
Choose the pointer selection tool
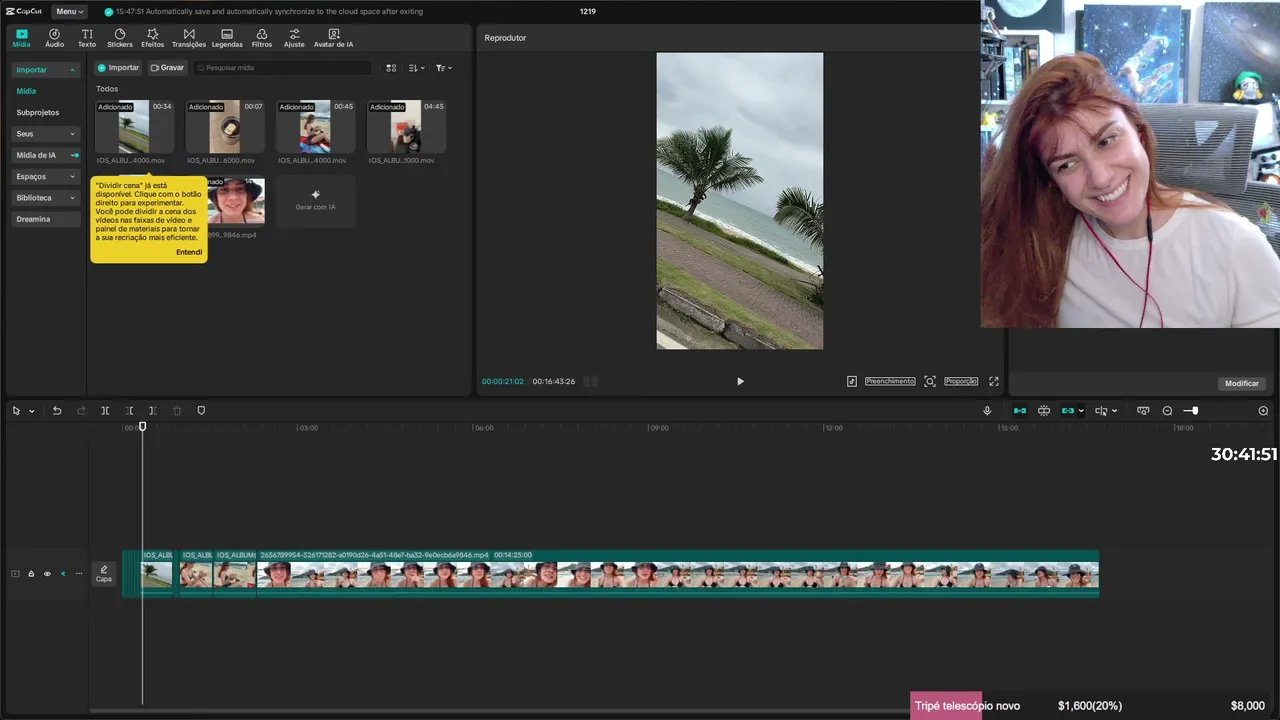click(x=16, y=411)
